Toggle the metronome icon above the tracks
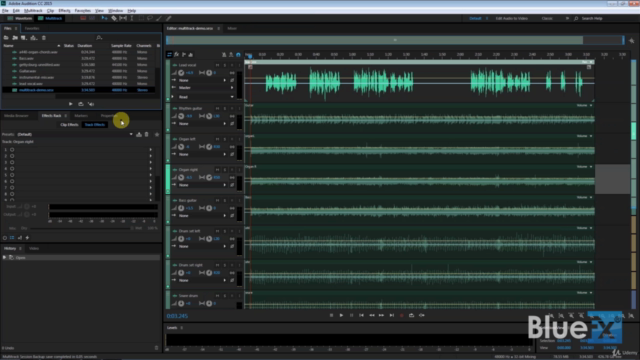The height and width of the screenshot is (360, 640). coord(224,55)
